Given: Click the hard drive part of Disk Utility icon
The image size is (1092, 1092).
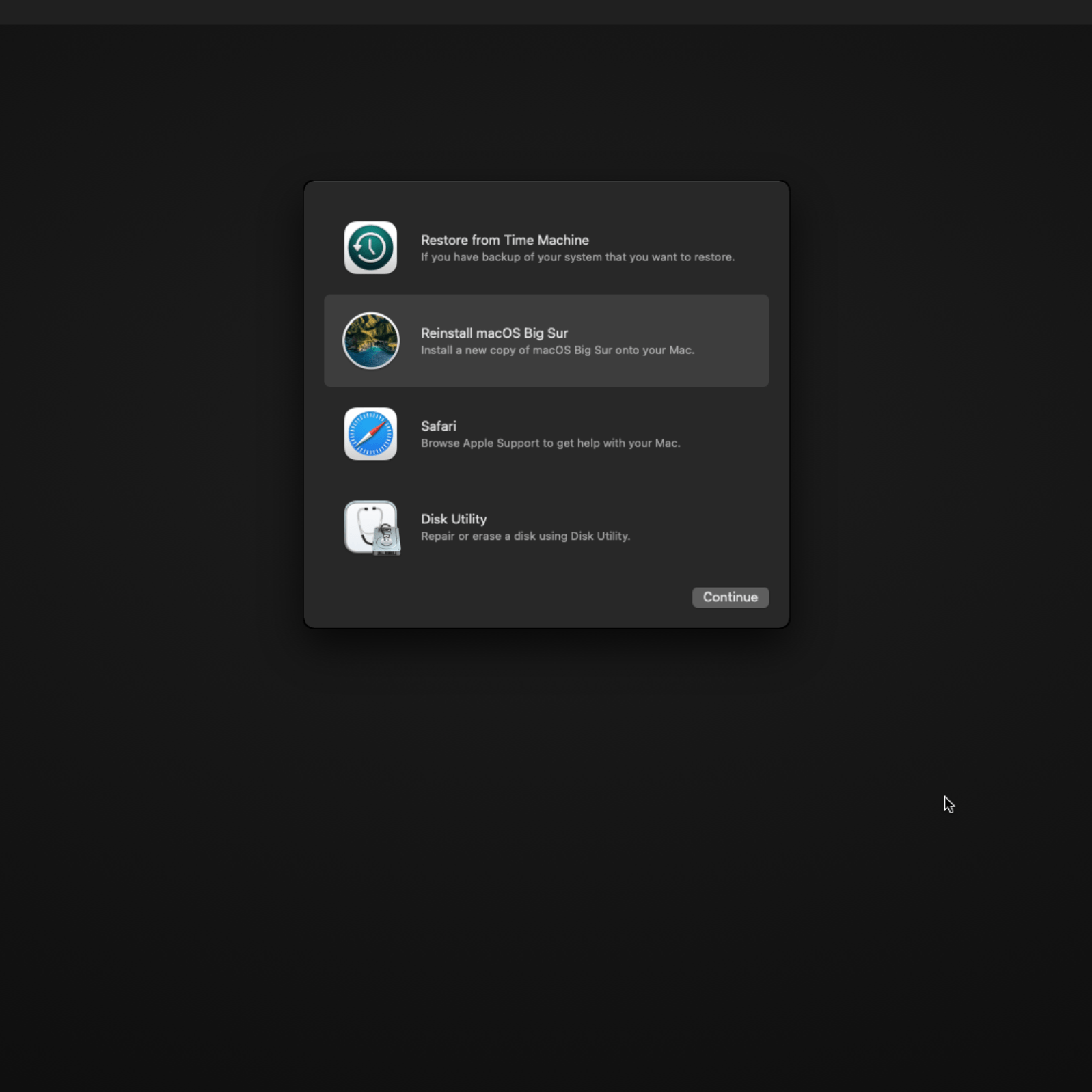Looking at the screenshot, I should (387, 541).
